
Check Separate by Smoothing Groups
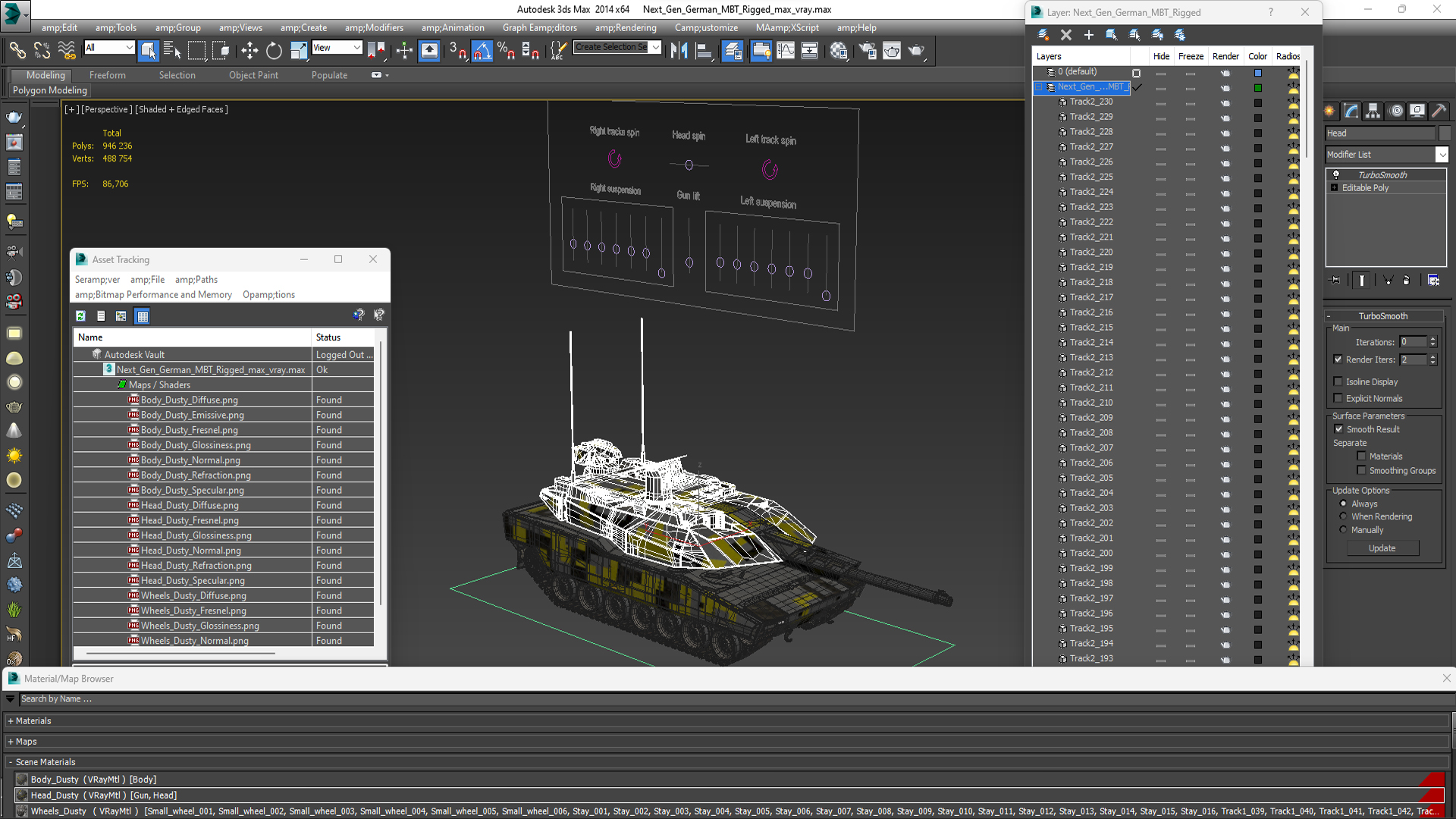(1362, 471)
